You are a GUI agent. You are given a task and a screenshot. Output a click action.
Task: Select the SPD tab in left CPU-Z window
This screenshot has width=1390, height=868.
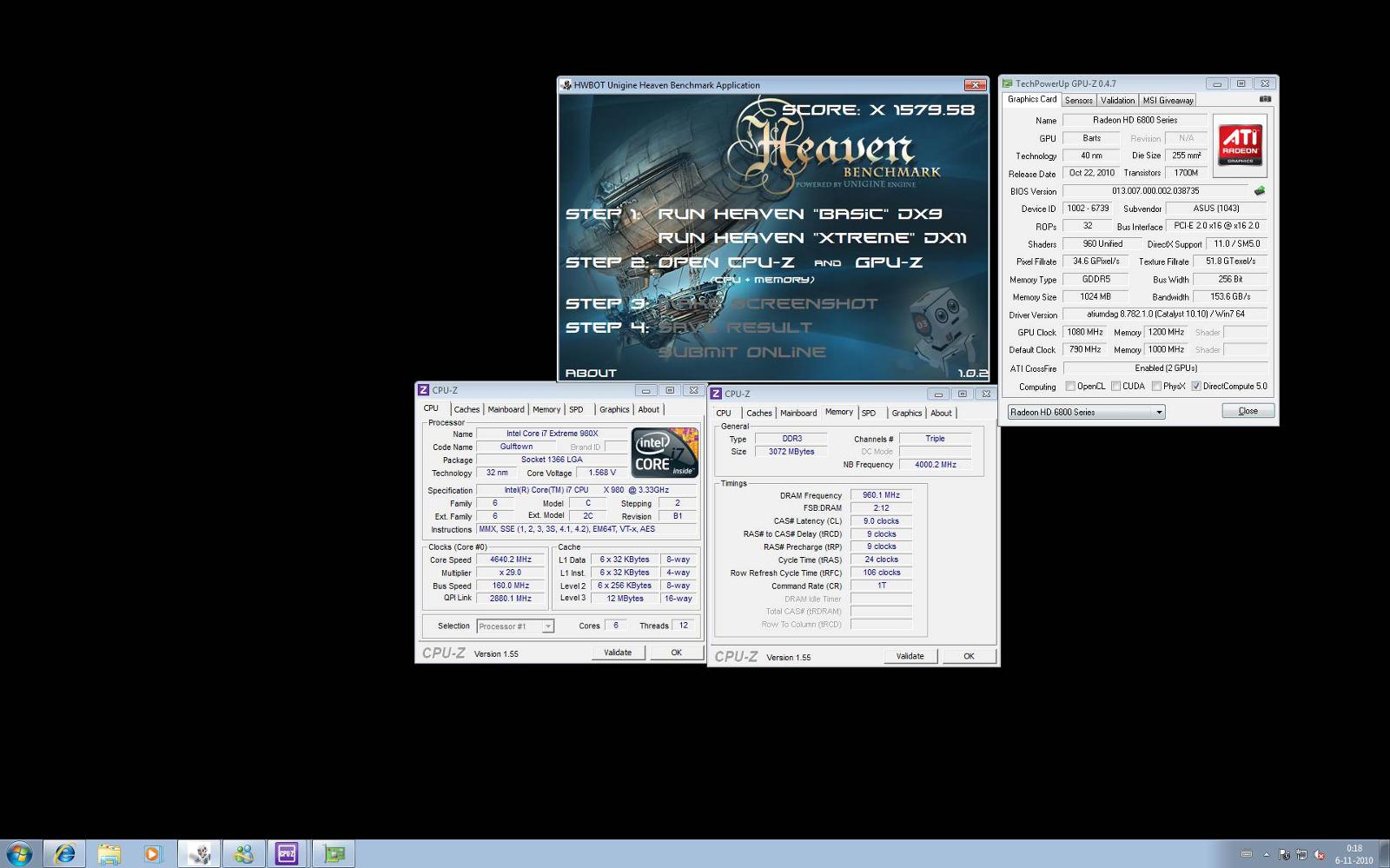576,409
